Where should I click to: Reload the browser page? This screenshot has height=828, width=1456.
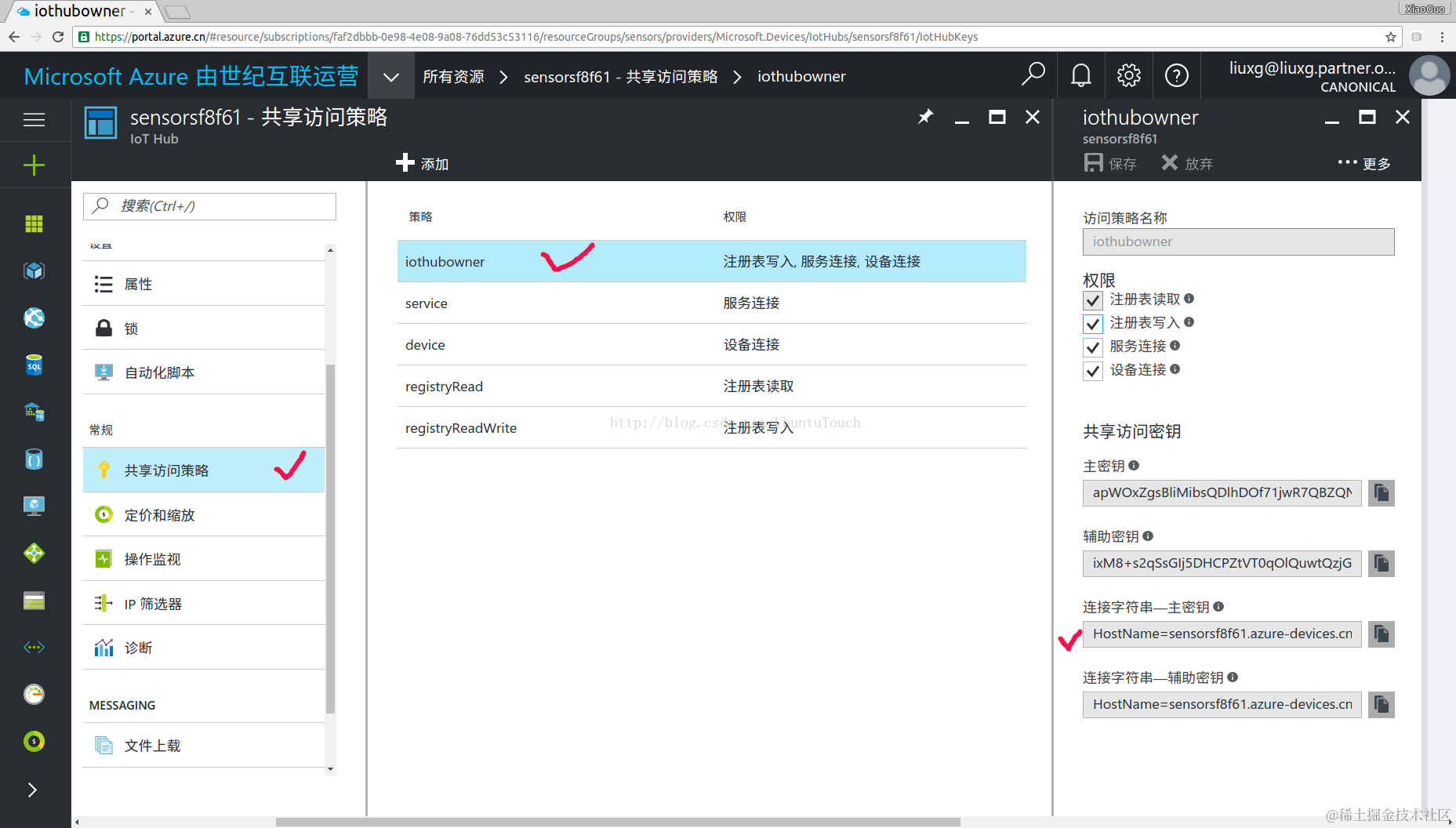[58, 37]
